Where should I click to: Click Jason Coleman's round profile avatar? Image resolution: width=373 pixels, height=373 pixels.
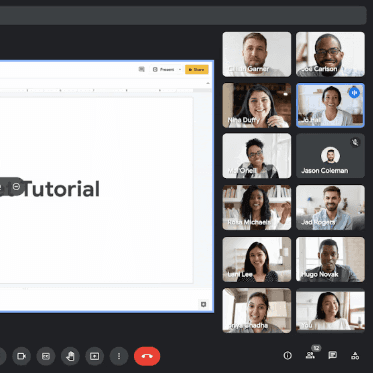pos(330,155)
